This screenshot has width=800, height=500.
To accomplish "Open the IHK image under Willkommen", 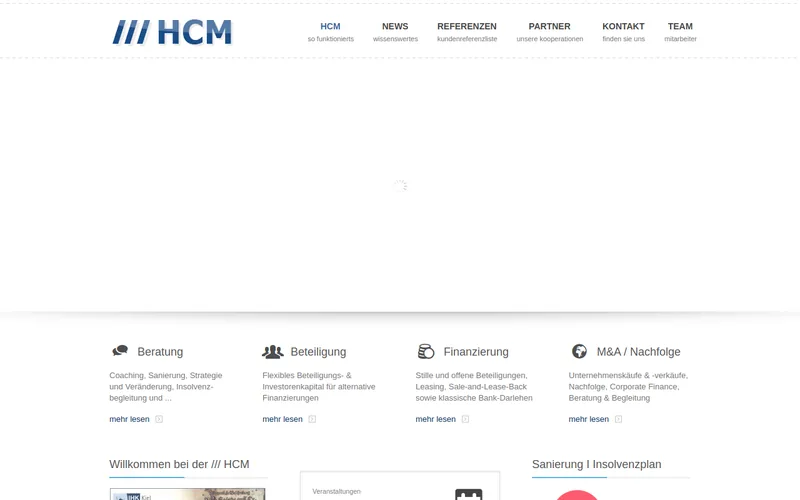I will [187, 494].
